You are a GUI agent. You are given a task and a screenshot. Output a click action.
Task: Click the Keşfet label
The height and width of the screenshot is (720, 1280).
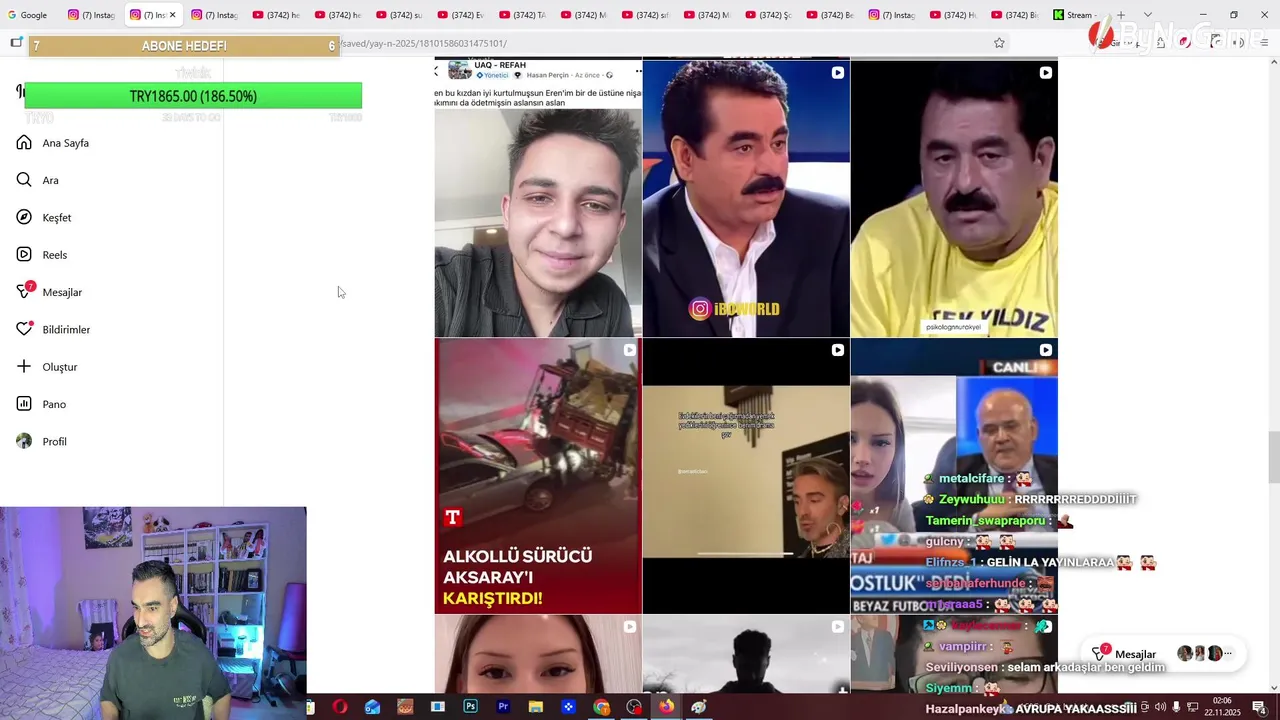pyautogui.click(x=57, y=218)
